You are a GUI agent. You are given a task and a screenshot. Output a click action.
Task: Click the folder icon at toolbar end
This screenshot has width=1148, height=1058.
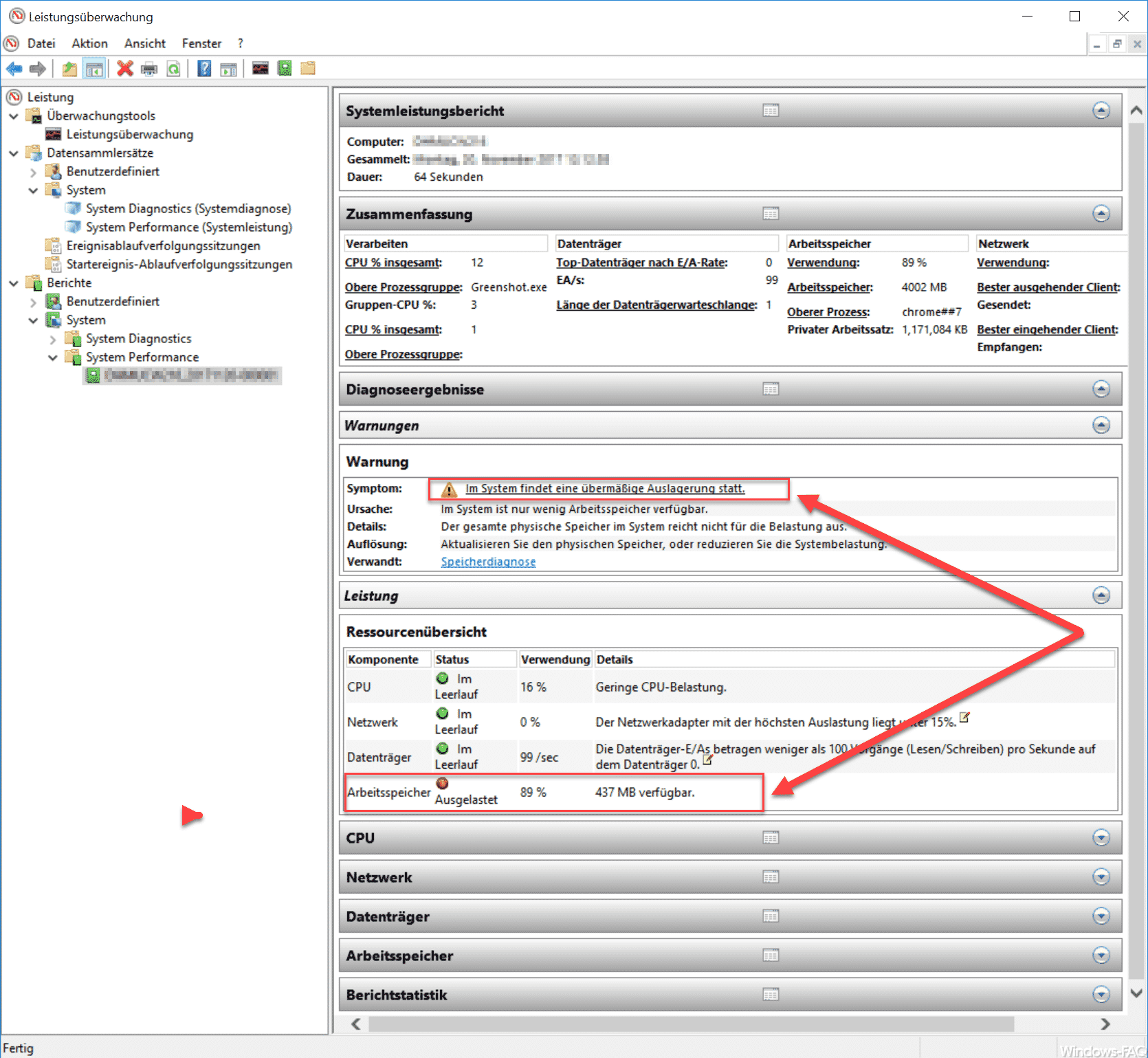[308, 68]
